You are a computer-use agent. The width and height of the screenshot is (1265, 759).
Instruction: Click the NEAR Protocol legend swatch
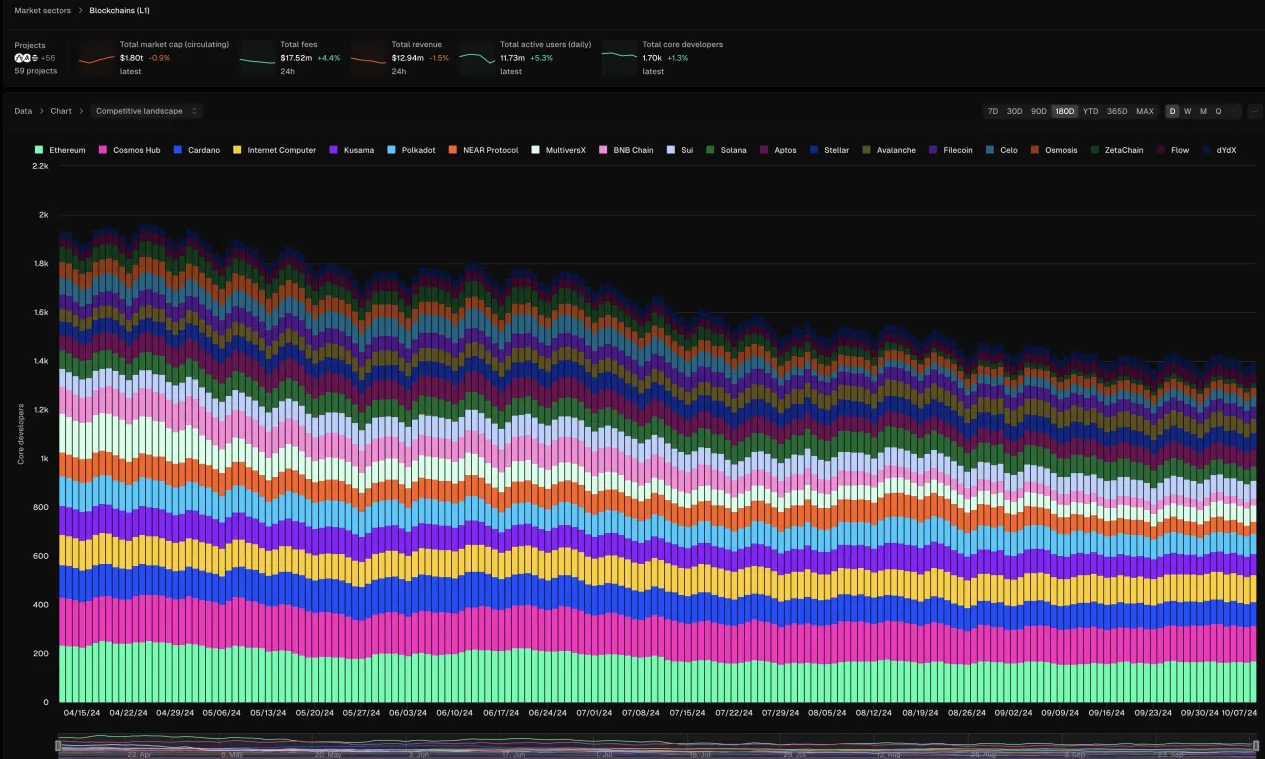tap(453, 150)
